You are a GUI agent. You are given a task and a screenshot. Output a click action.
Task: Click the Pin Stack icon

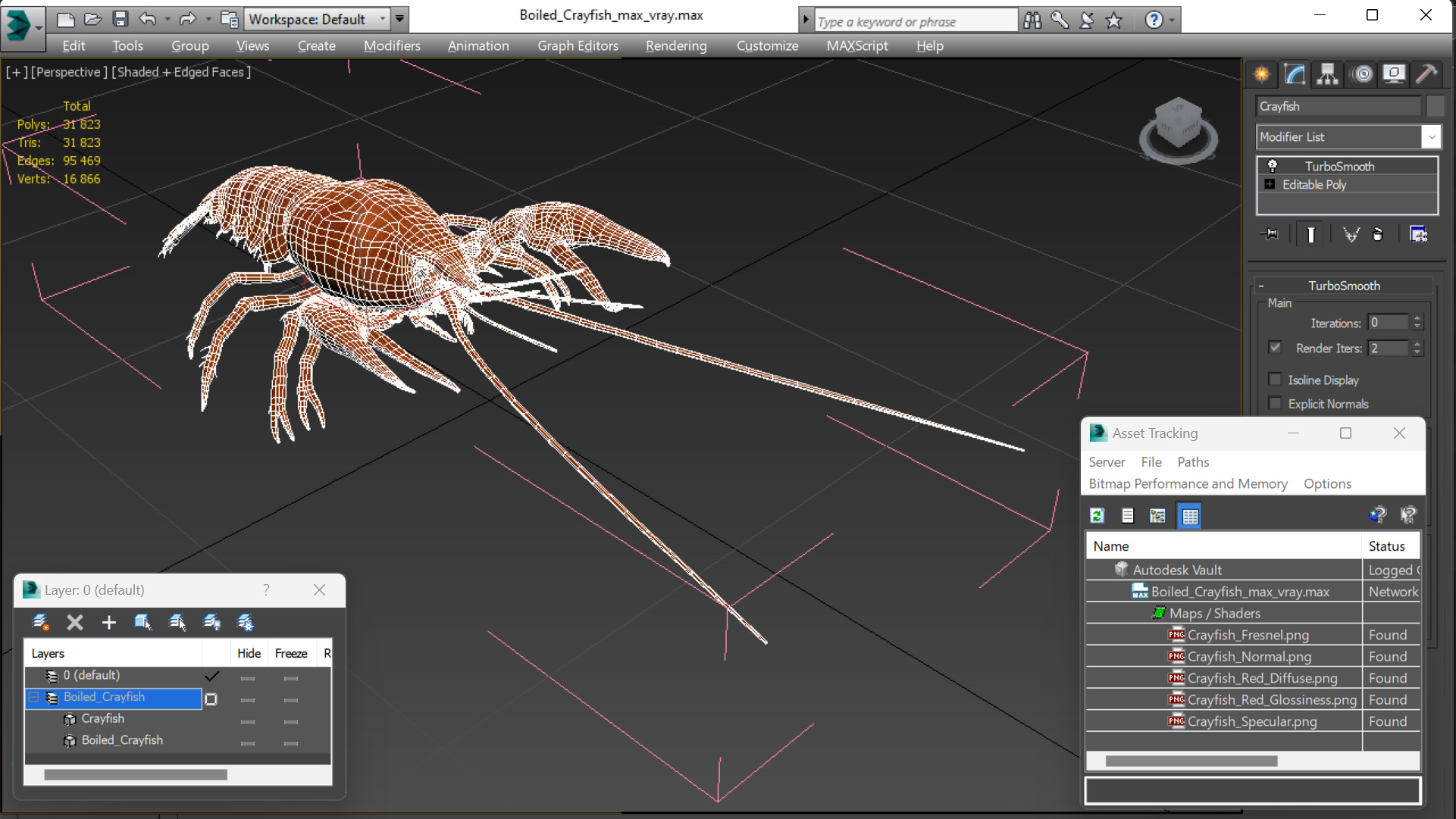(1270, 234)
